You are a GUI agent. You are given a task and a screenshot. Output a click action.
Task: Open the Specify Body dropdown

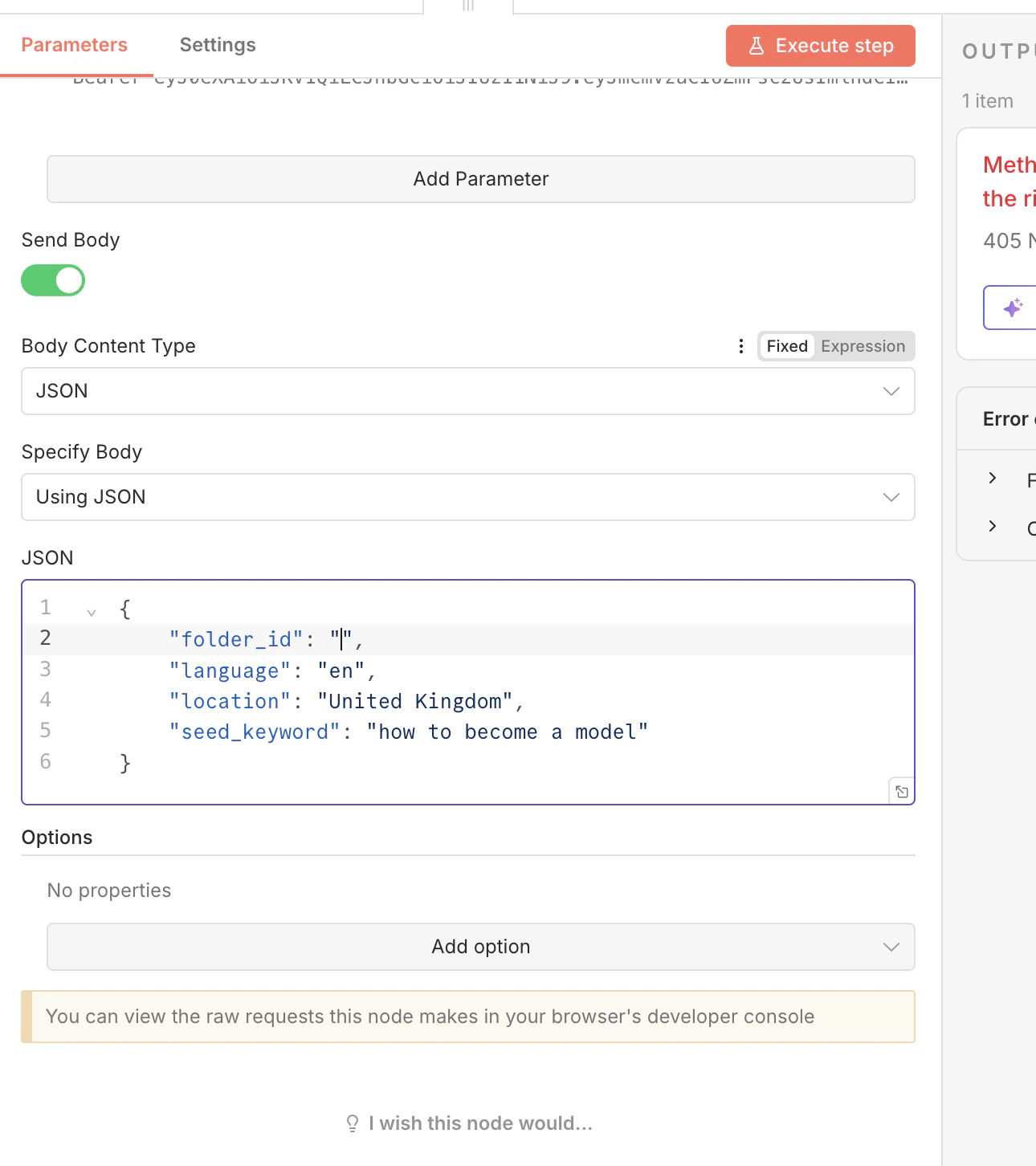891,497
